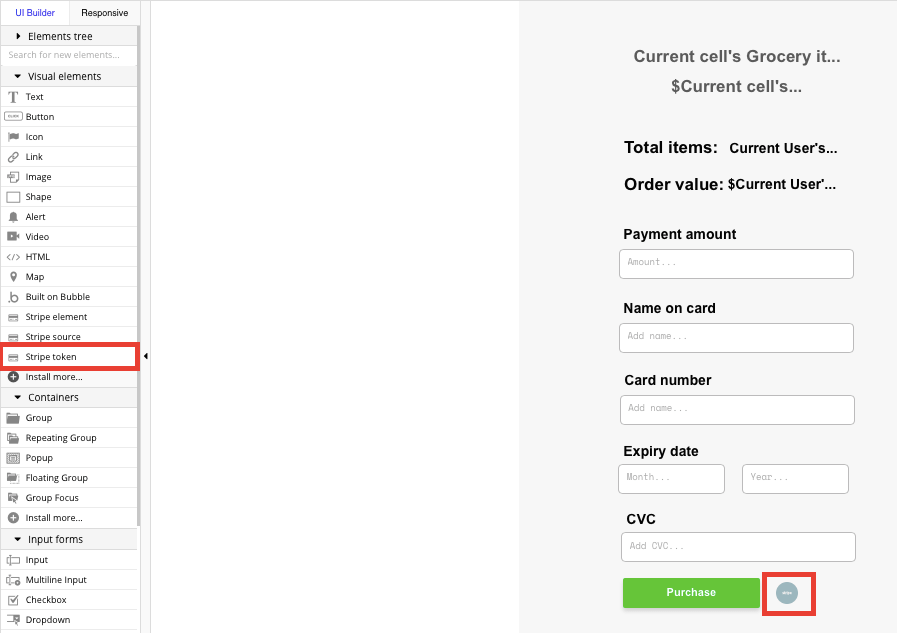Switch to the Responsive tab
Screen dimensions: 897x633
104,13
